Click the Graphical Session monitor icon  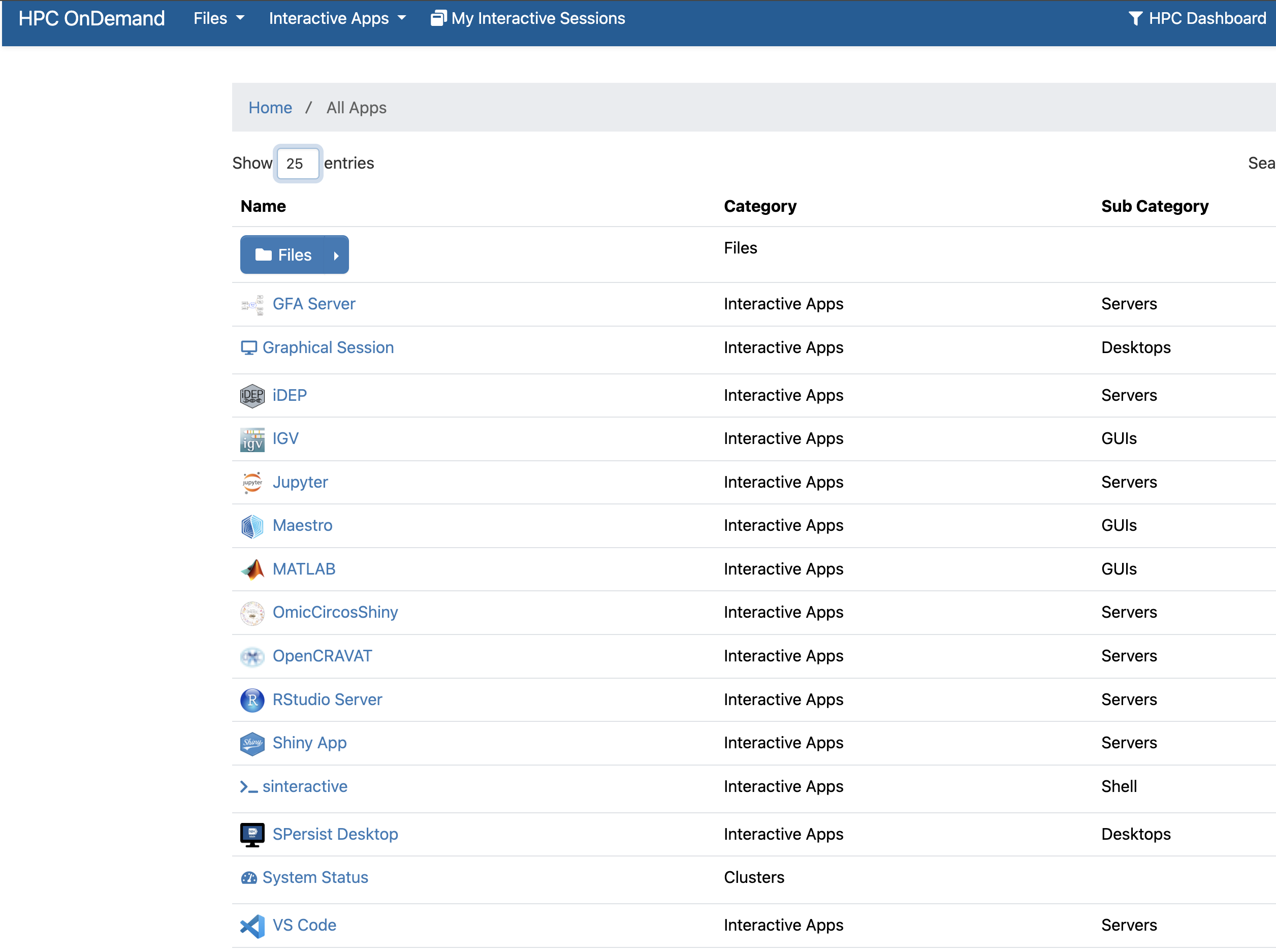[248, 348]
